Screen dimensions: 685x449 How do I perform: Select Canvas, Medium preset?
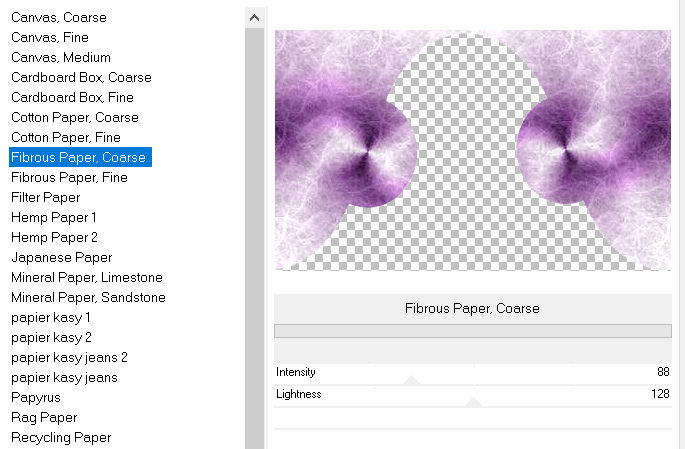(x=60, y=57)
